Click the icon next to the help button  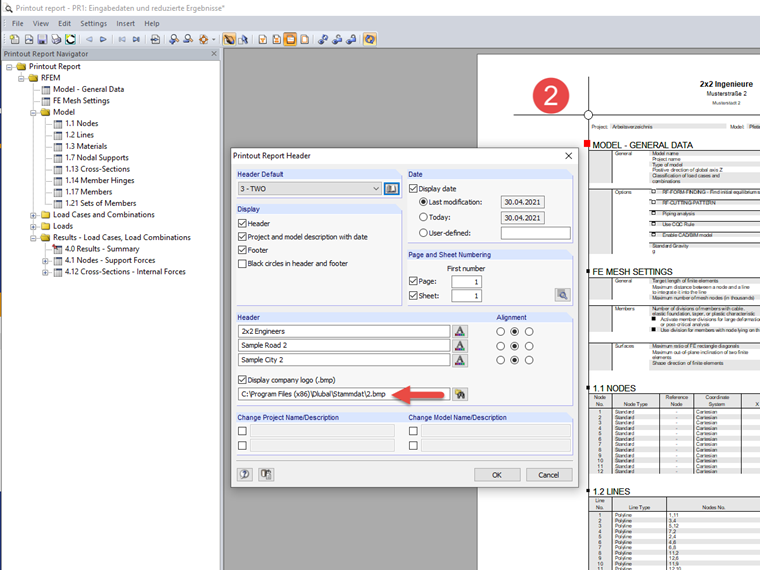(266, 475)
